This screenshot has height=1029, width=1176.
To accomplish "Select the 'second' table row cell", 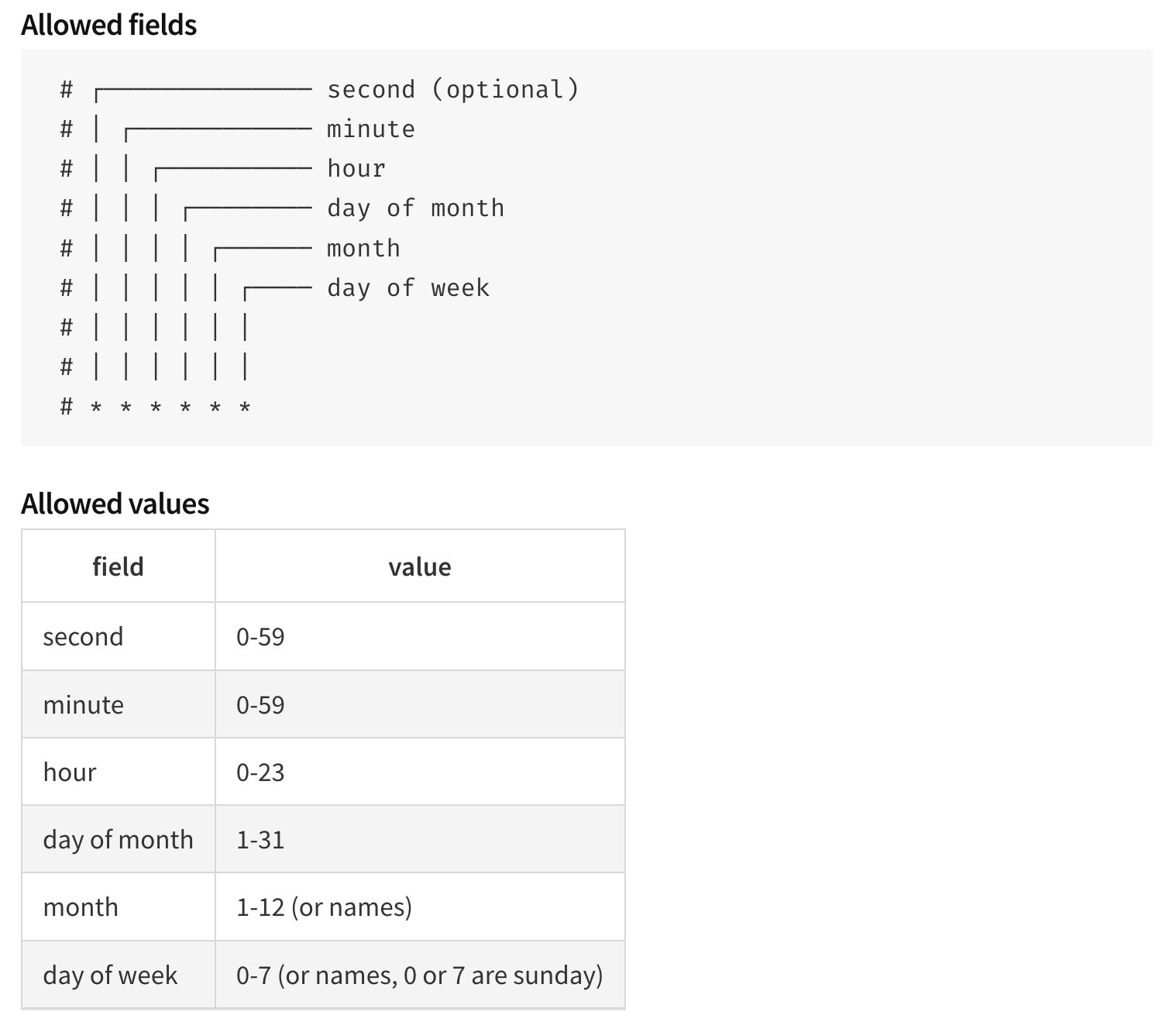I will coord(119,637).
